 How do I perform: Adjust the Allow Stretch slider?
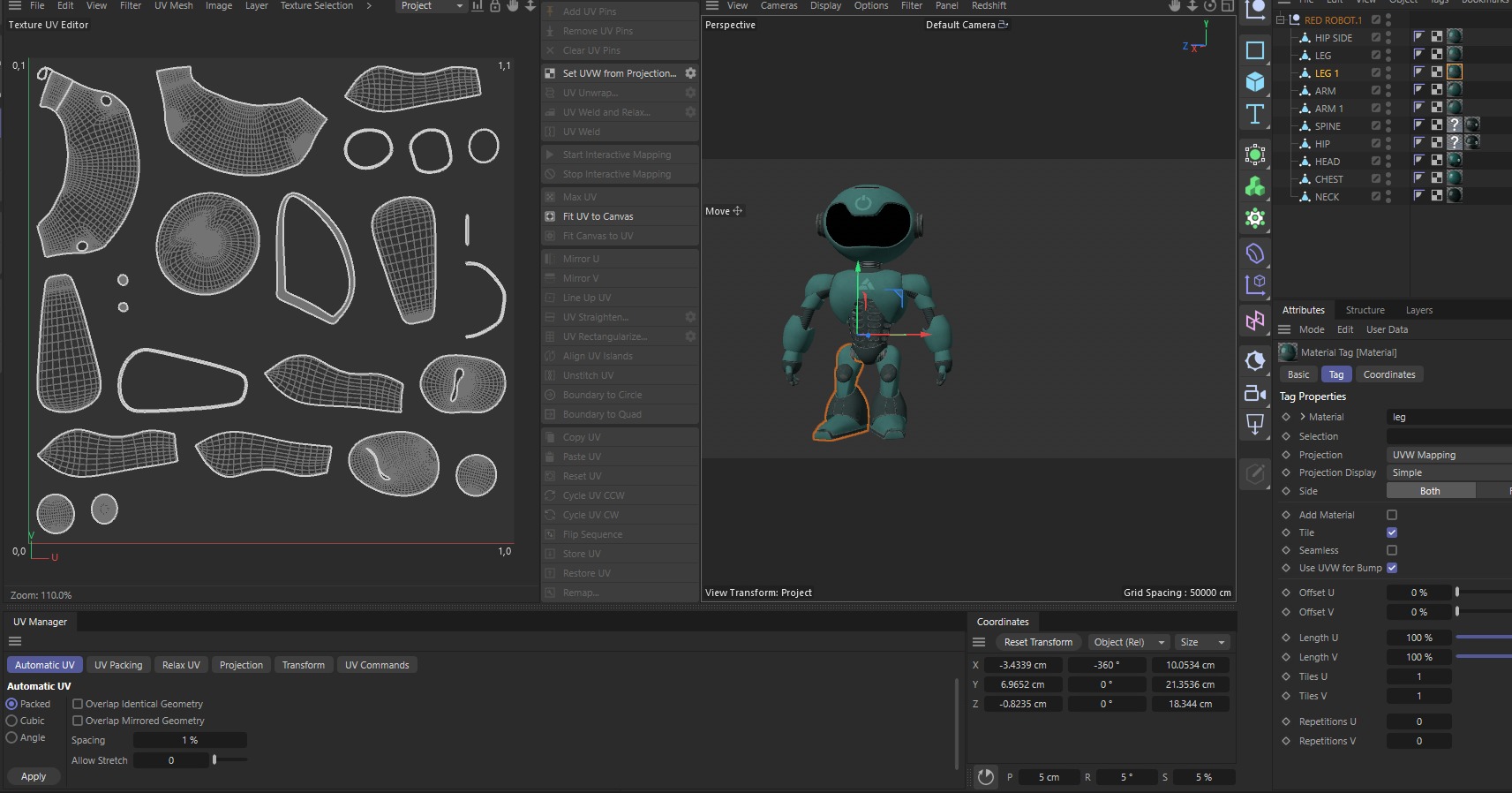230,759
